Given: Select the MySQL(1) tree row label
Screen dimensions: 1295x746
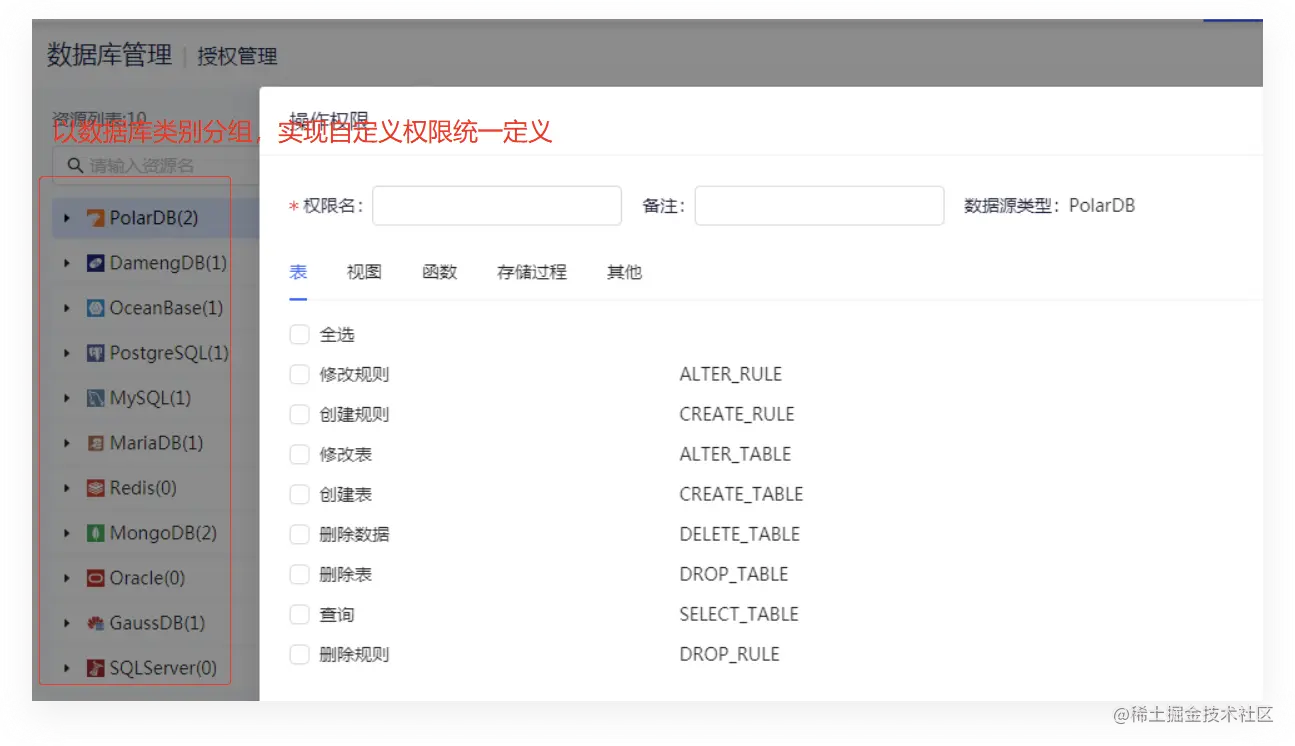Looking at the screenshot, I should click(150, 398).
